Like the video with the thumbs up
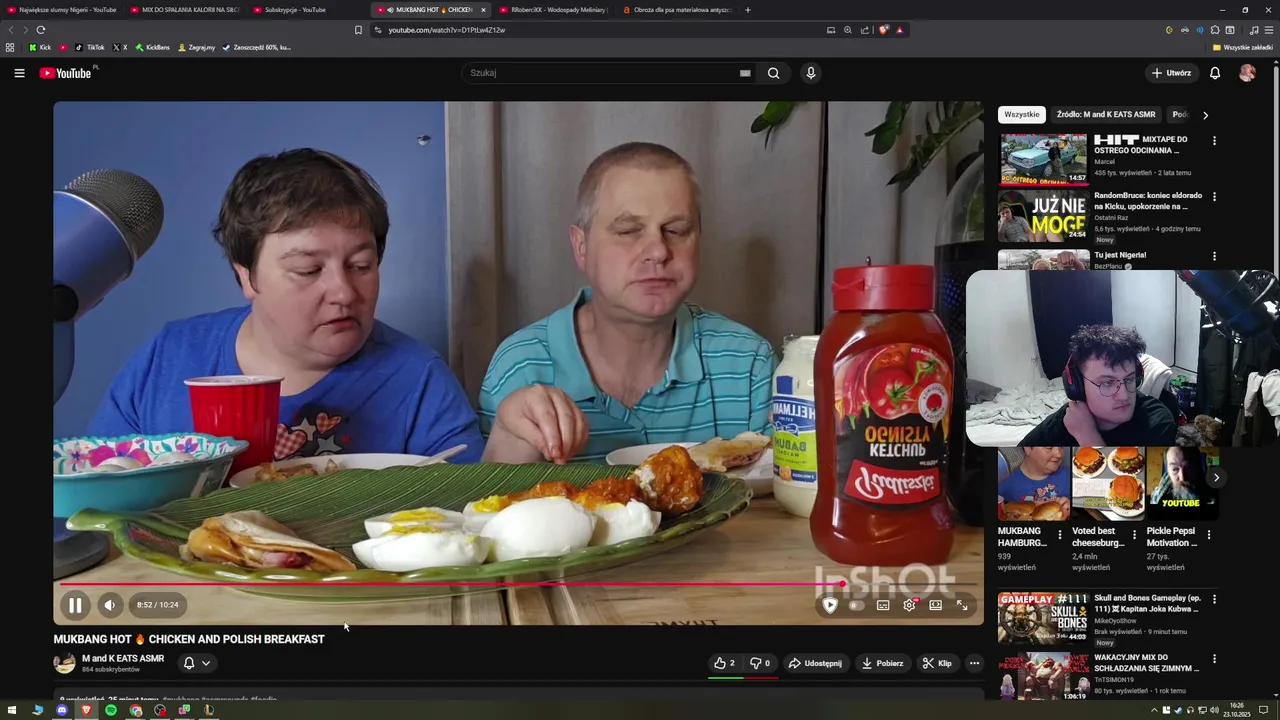The height and width of the screenshot is (720, 1280). pyautogui.click(x=725, y=663)
